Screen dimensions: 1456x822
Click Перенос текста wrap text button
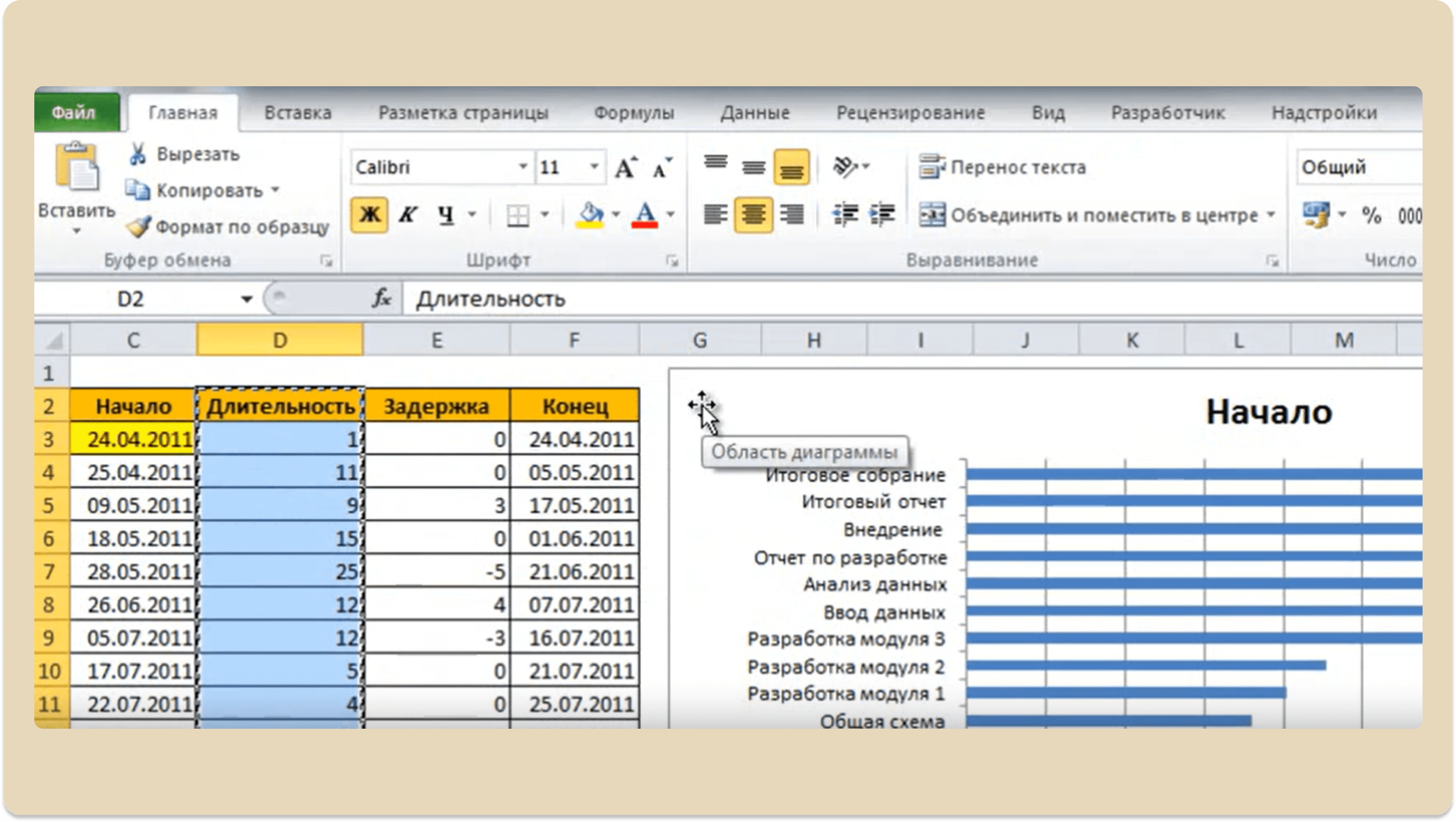1002,167
